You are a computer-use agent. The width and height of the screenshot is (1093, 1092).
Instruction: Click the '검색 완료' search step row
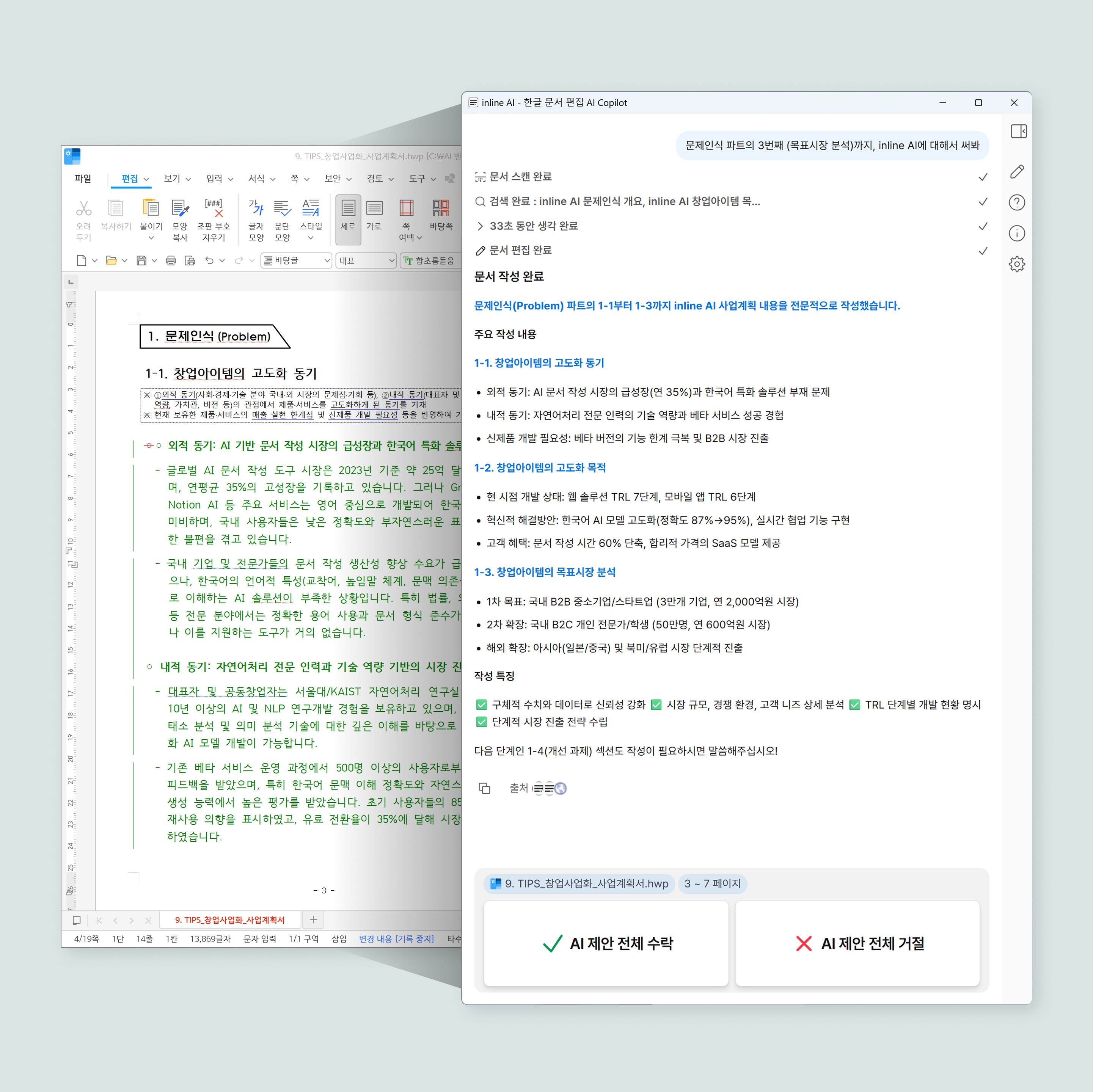click(731, 201)
